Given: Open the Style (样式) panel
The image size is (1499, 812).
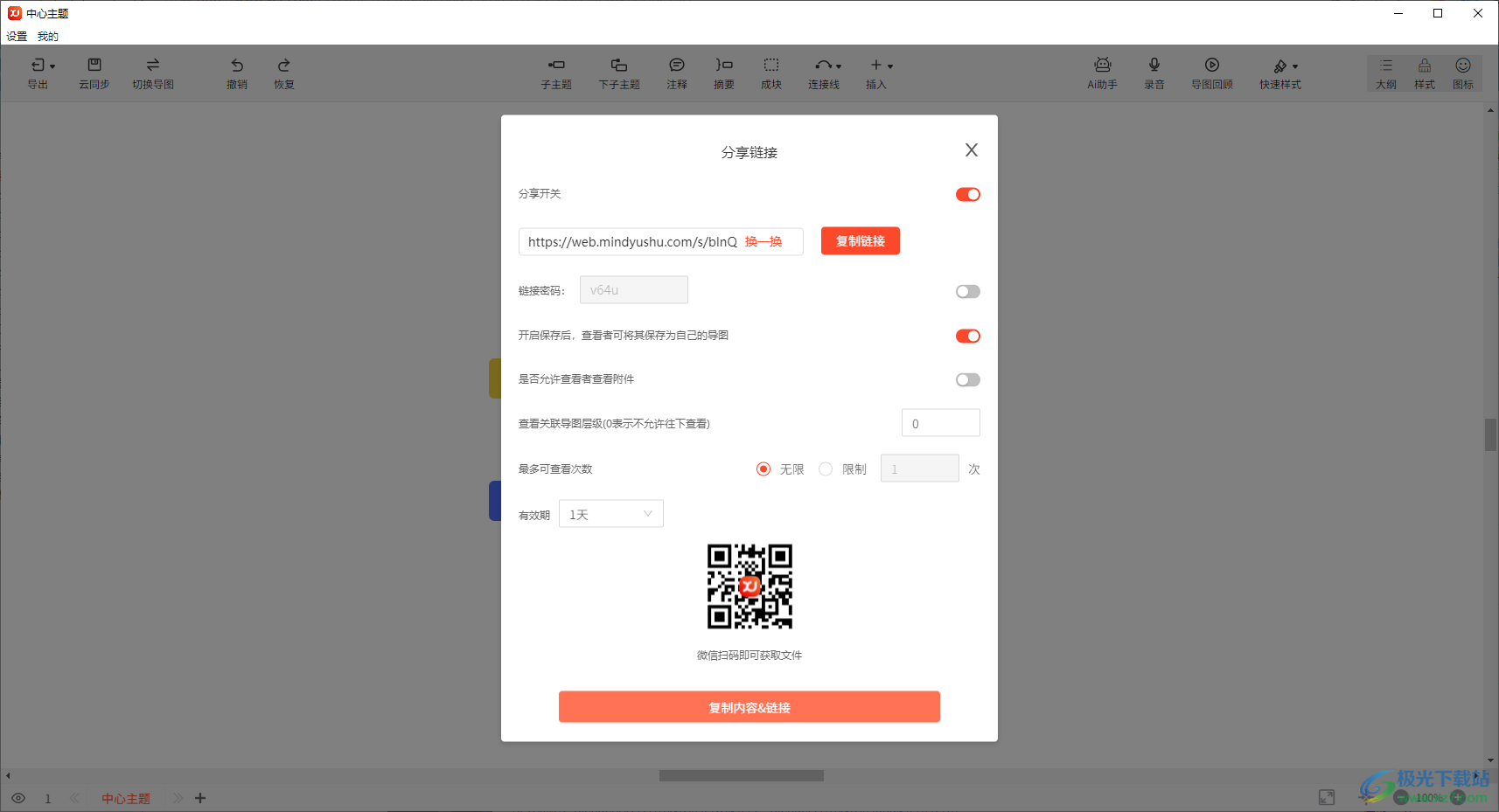Looking at the screenshot, I should pyautogui.click(x=1425, y=73).
